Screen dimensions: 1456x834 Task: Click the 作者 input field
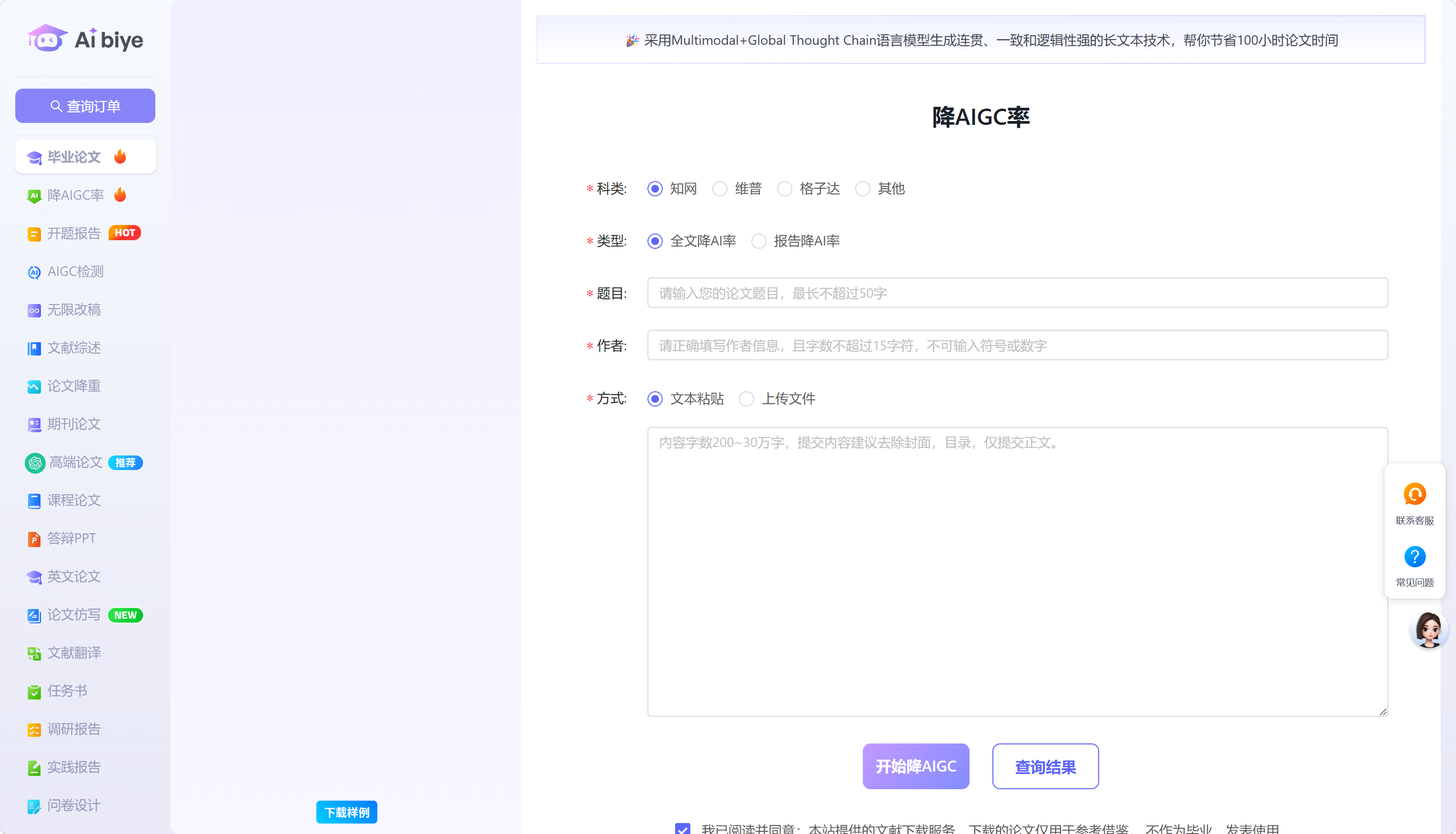tap(1017, 346)
